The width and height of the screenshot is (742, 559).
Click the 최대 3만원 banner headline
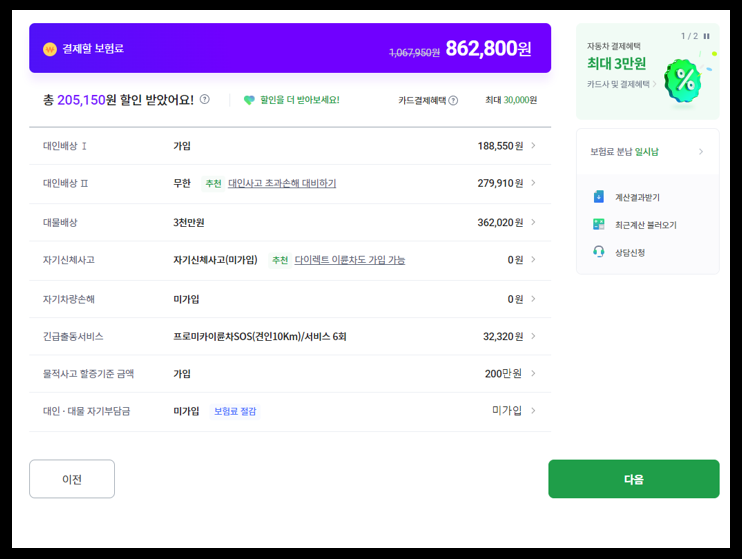click(617, 63)
